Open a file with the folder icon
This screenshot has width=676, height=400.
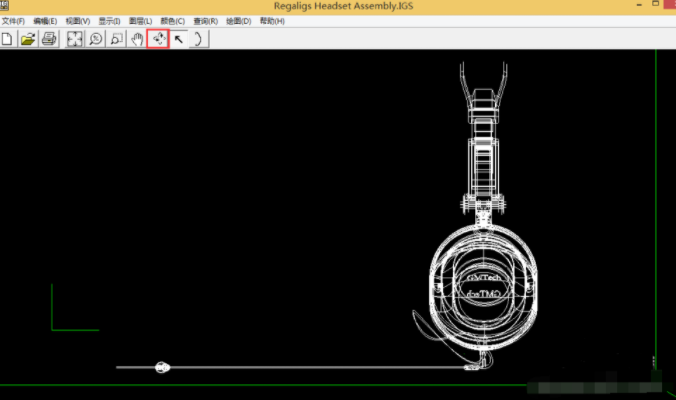[x=29, y=39]
